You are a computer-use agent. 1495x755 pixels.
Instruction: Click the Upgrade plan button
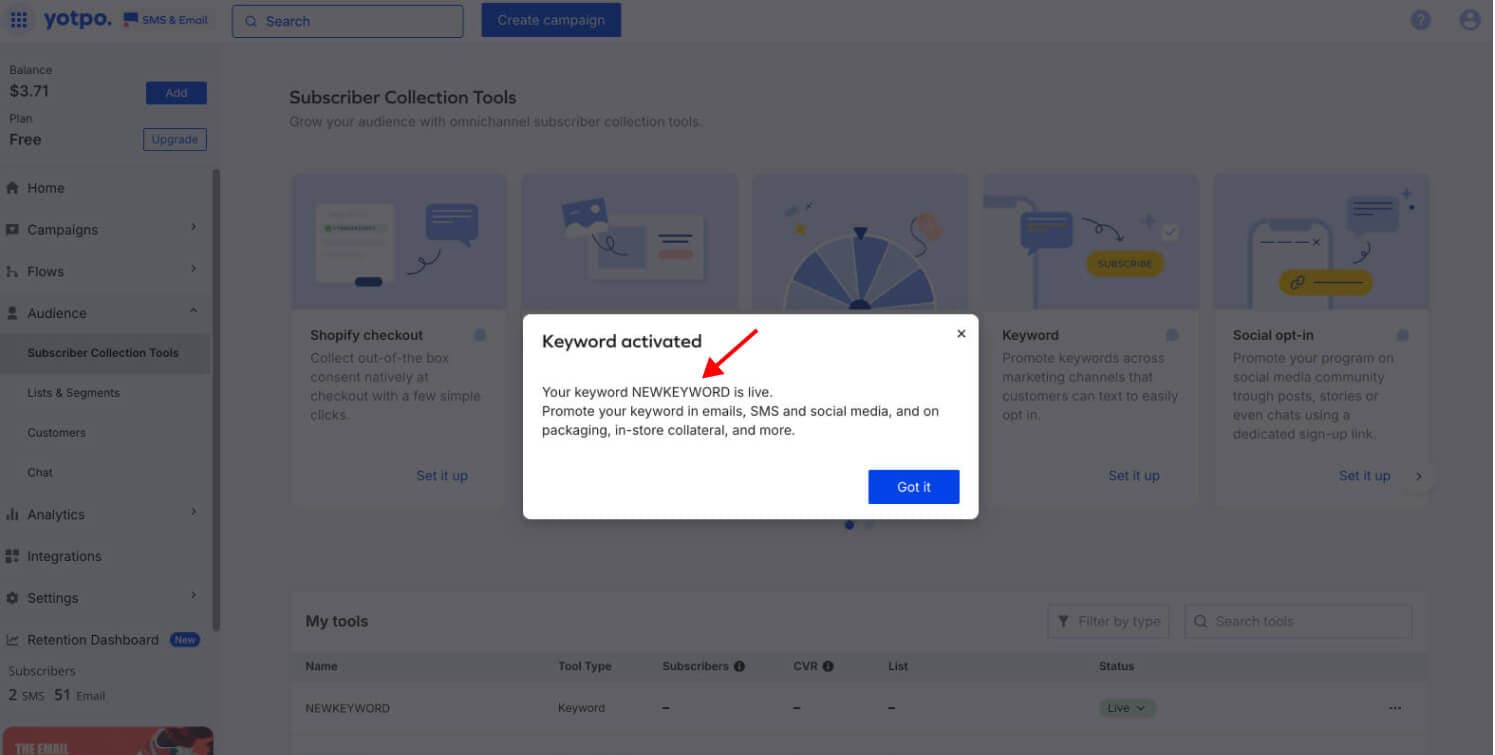[175, 140]
